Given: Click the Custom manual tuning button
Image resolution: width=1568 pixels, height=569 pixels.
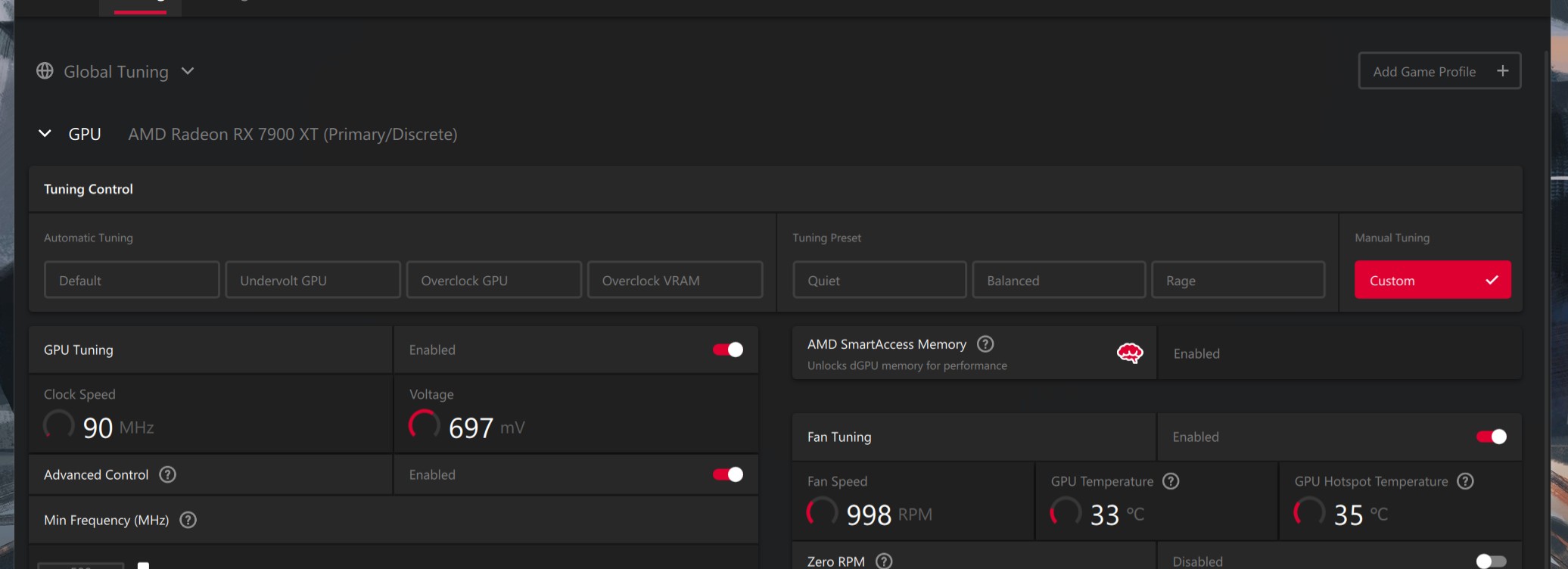Looking at the screenshot, I should pyautogui.click(x=1433, y=280).
